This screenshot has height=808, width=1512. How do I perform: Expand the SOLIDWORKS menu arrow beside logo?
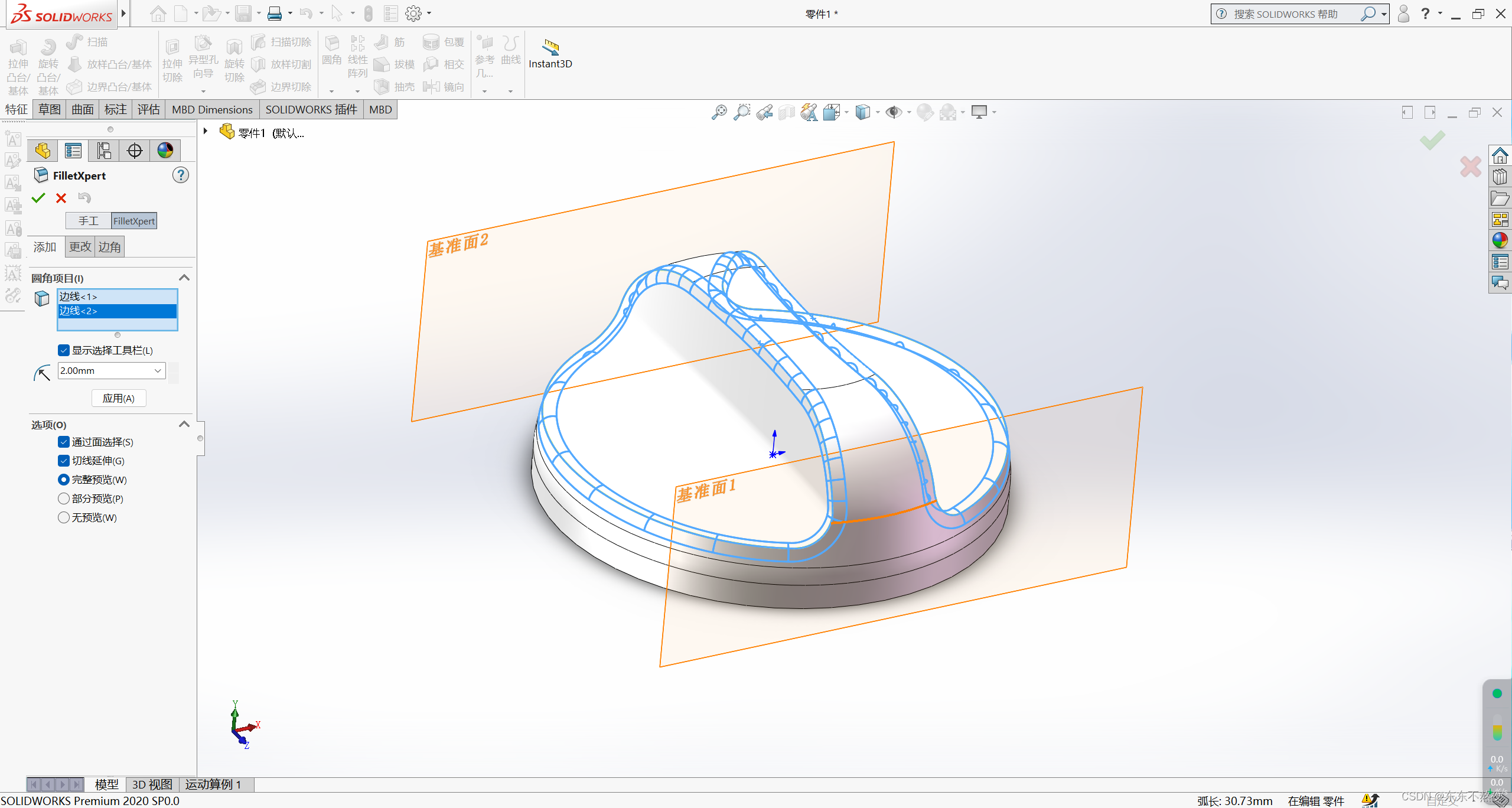(x=123, y=13)
